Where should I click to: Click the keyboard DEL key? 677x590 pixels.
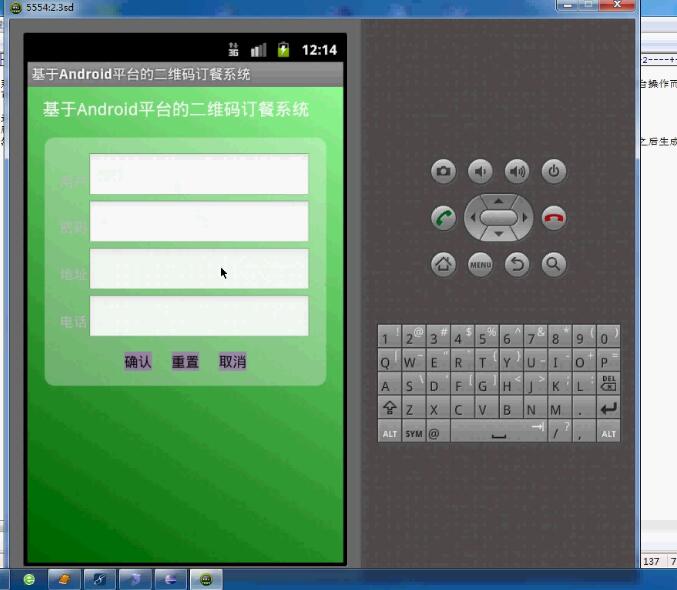click(x=608, y=384)
